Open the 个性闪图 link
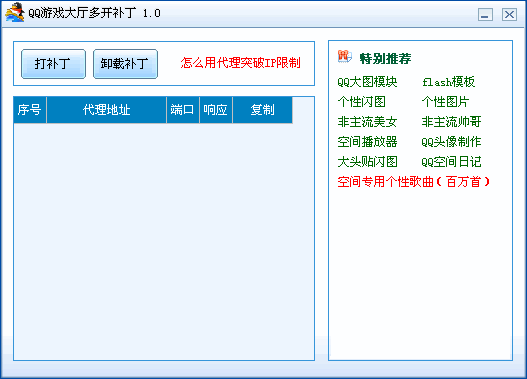527x379 pixels. pyautogui.click(x=362, y=102)
